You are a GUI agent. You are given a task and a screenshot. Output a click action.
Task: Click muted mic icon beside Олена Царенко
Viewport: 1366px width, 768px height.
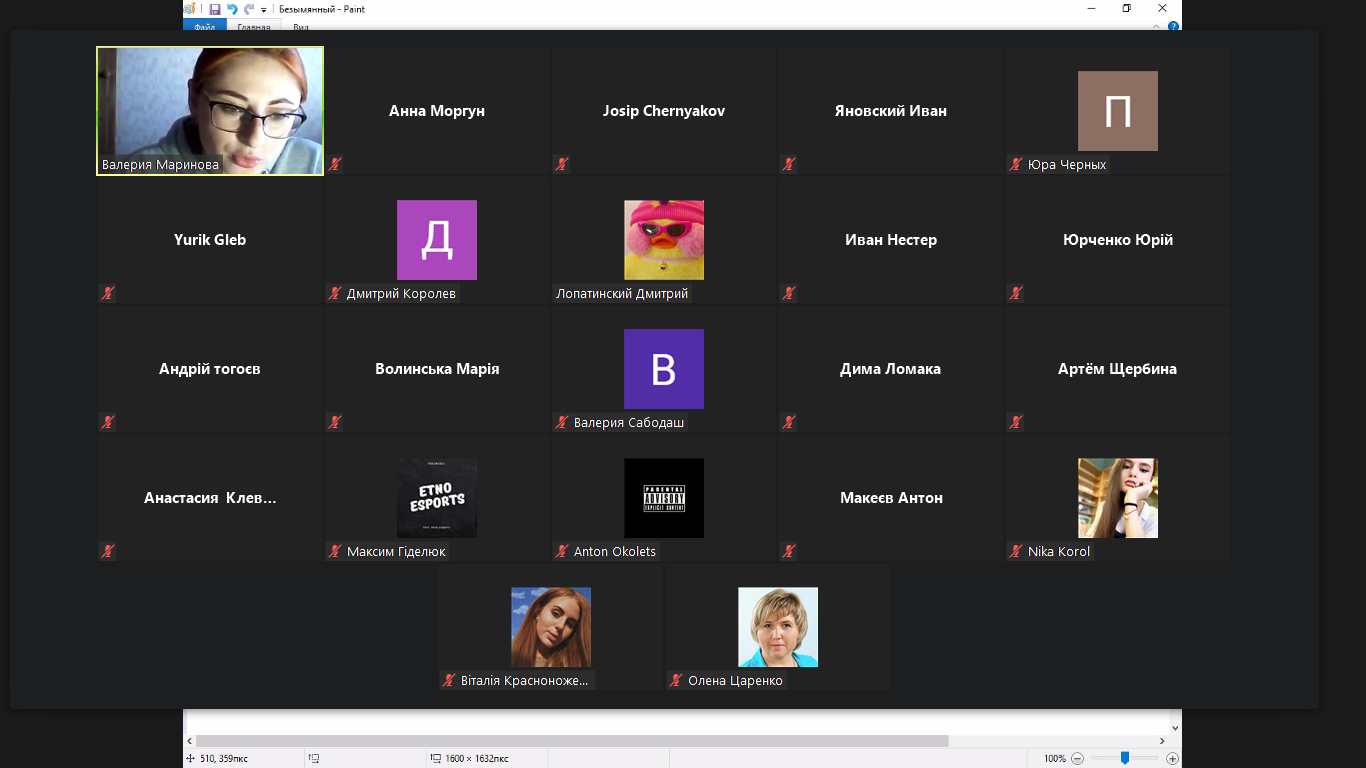pos(676,681)
